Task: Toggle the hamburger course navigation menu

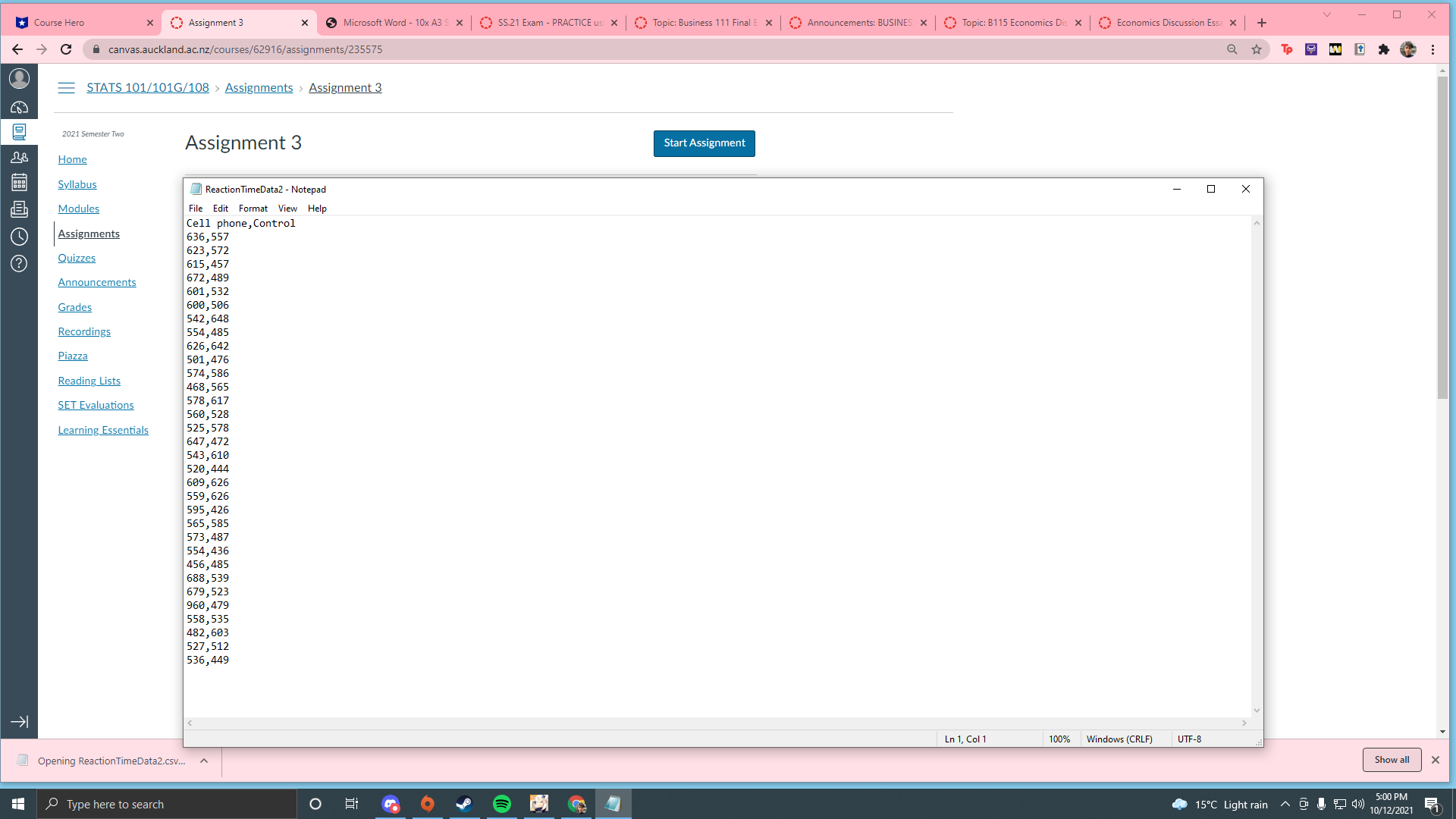Action: (x=67, y=88)
